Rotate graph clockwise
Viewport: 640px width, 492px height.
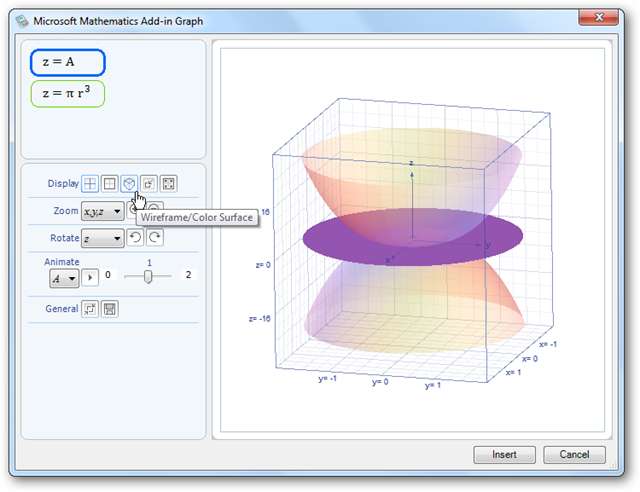(155, 237)
